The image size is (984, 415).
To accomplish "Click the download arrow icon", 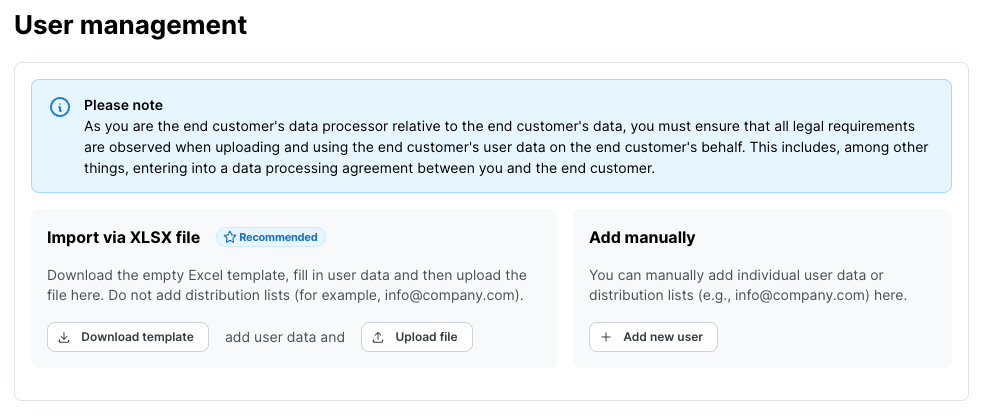I will [x=64, y=338].
